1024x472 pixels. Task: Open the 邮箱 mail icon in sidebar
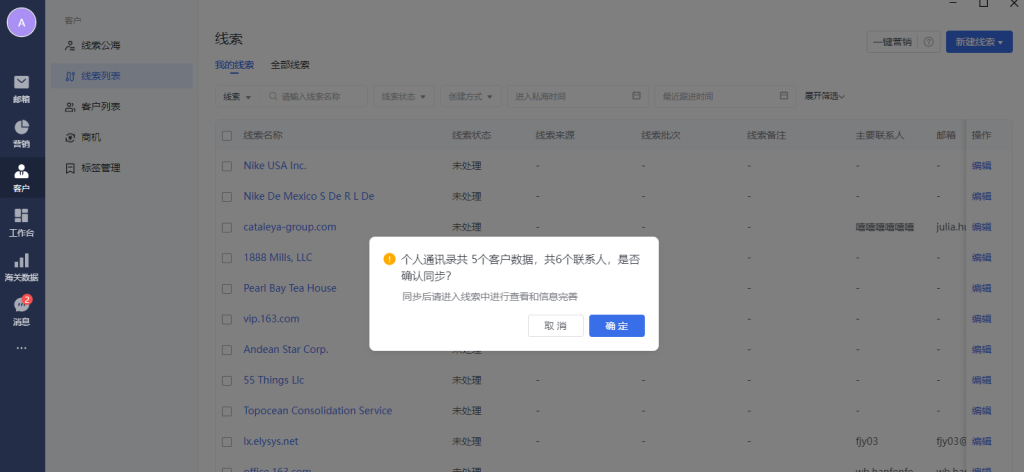[x=21, y=88]
